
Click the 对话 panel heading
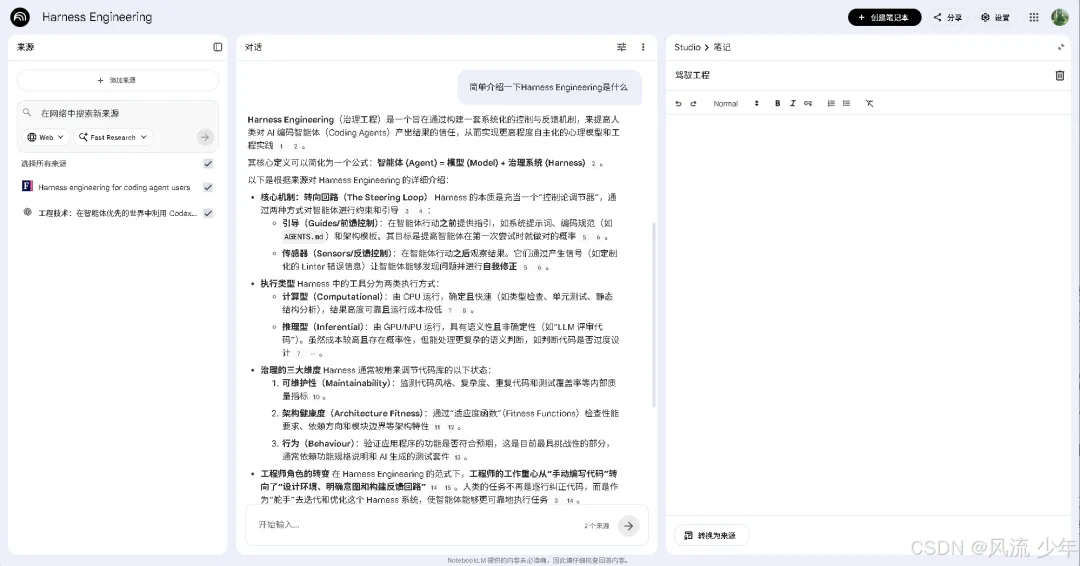(253, 47)
